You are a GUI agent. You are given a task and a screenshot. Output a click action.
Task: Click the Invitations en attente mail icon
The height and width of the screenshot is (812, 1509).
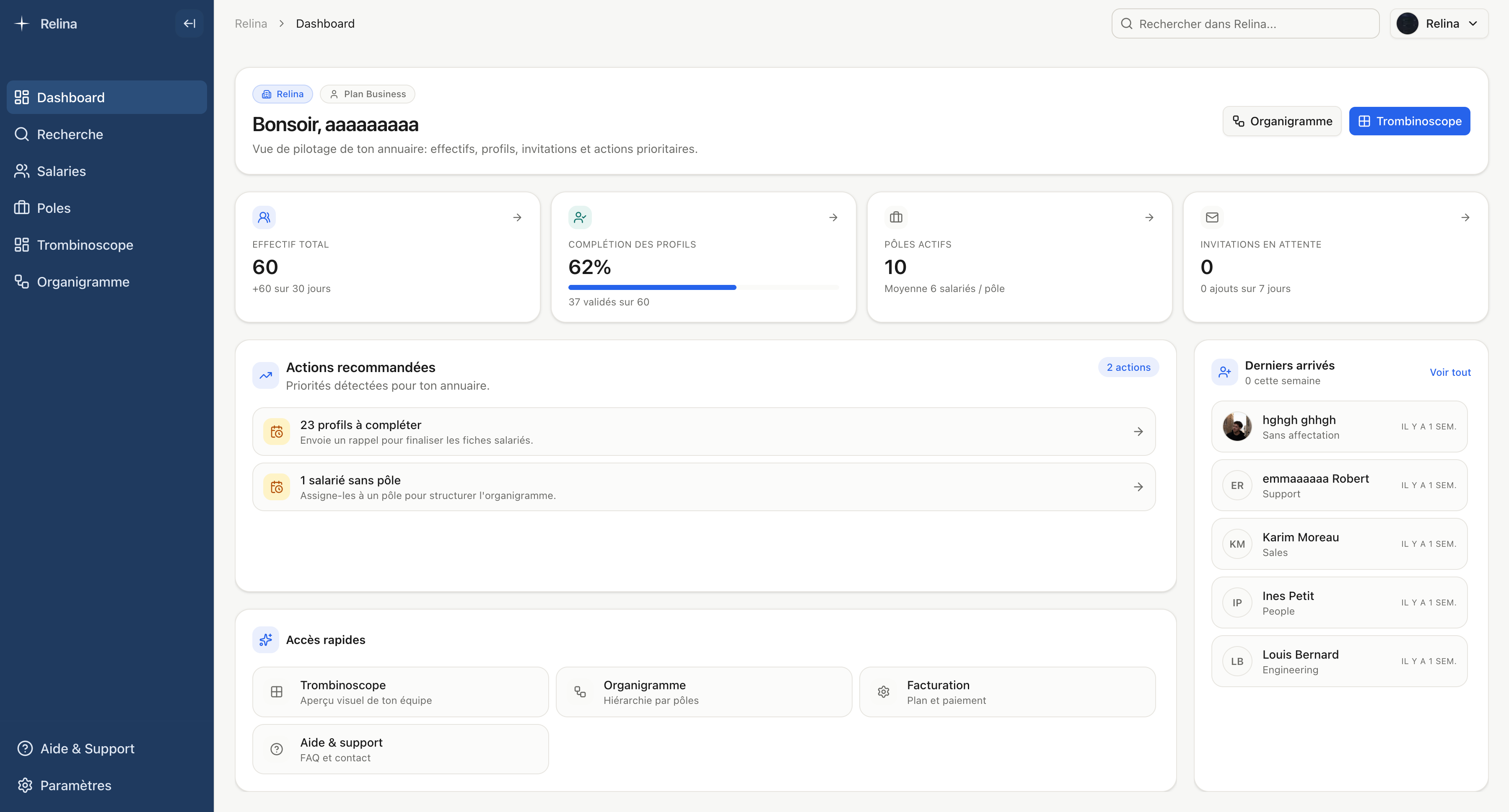1212,217
